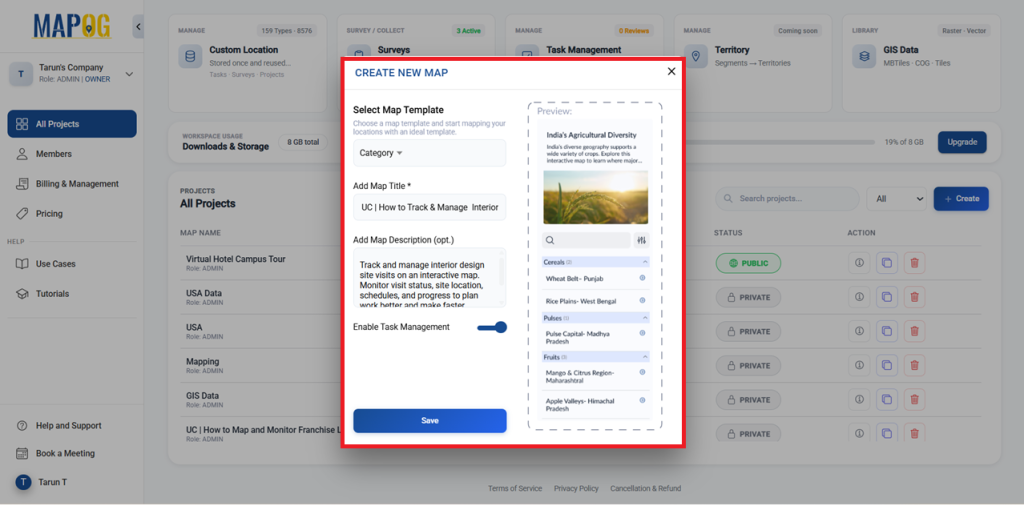Open the Members page
The width and height of the screenshot is (1024, 506).
(x=53, y=154)
